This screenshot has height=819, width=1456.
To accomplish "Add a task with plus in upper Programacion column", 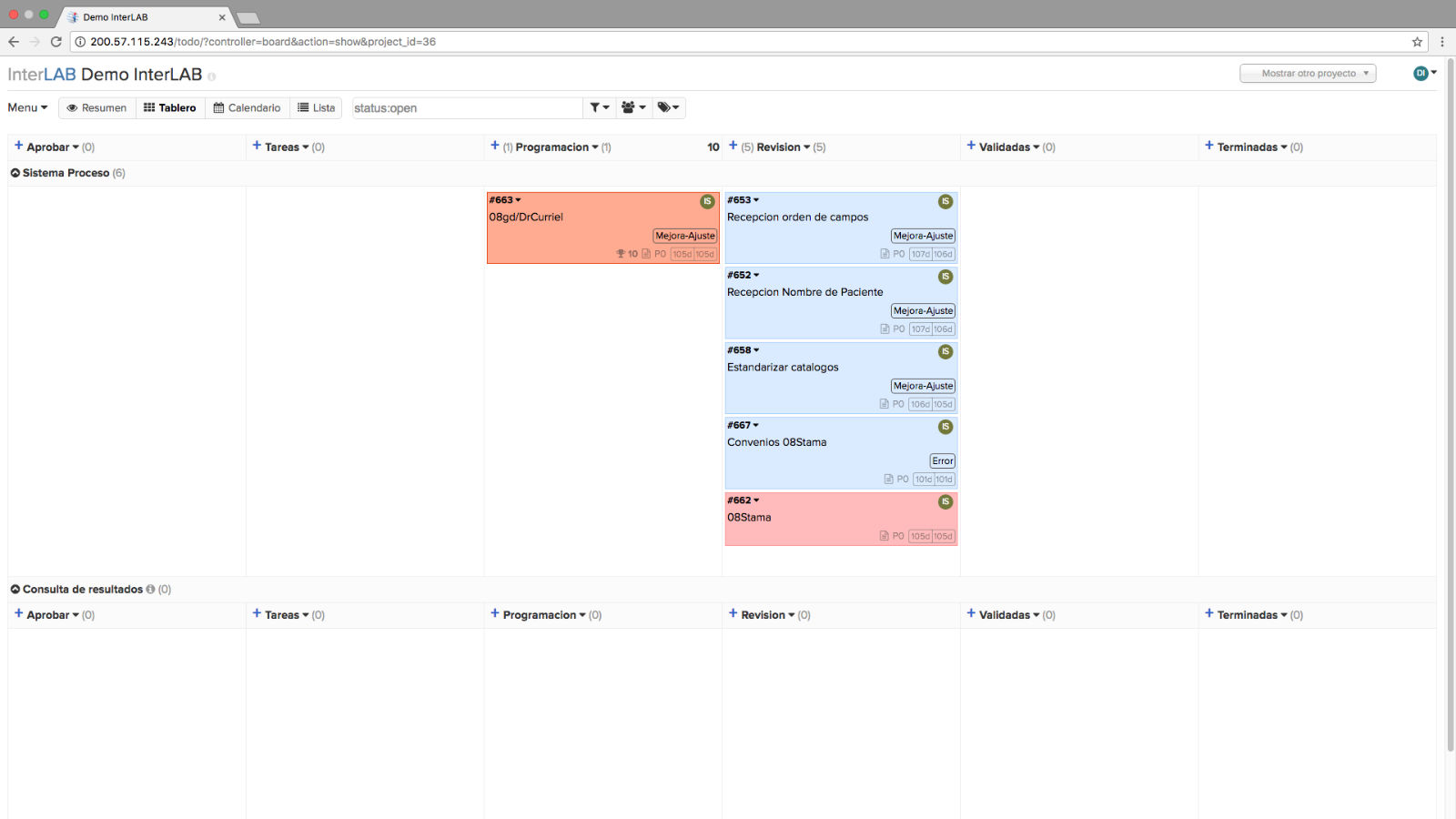I will (x=495, y=146).
